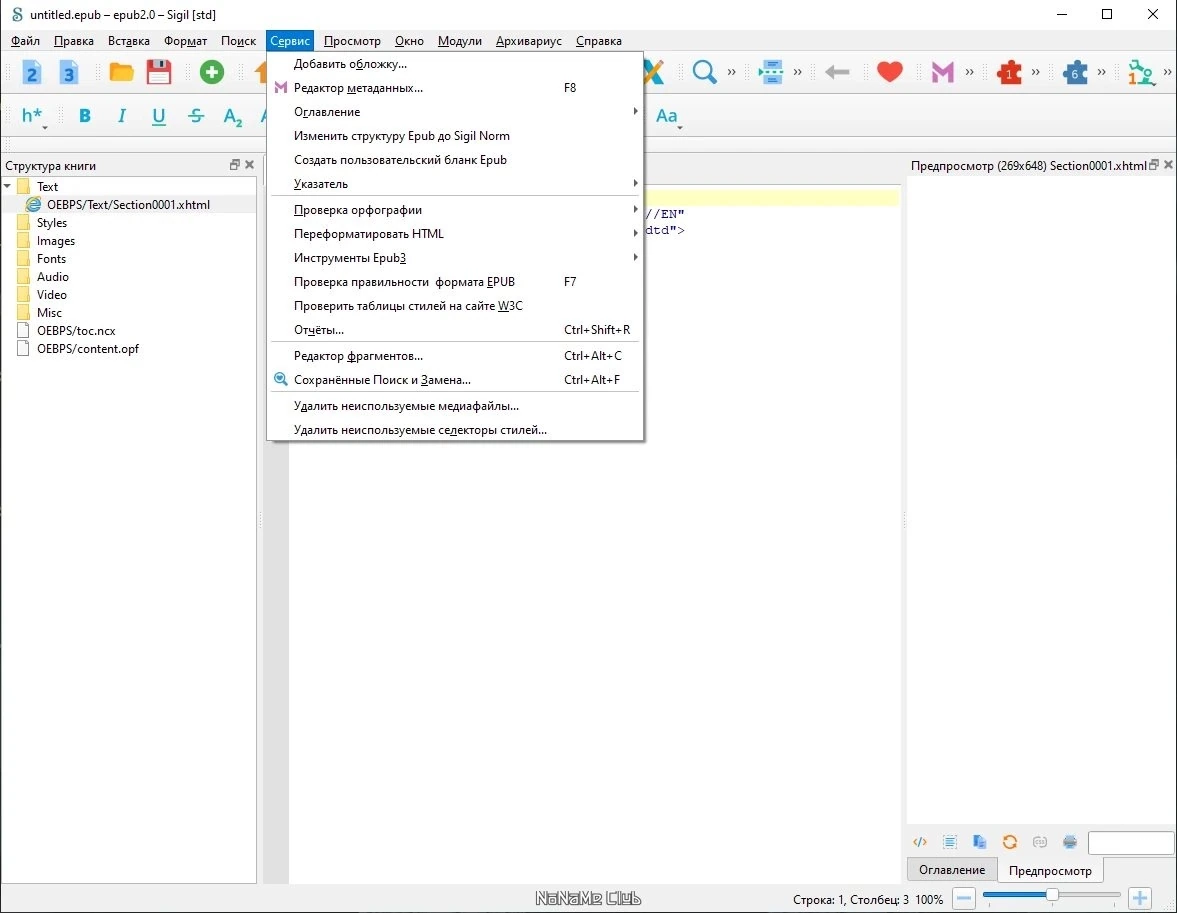The width and height of the screenshot is (1177, 913).
Task: Toggle Italic formatting
Action: pos(122,116)
